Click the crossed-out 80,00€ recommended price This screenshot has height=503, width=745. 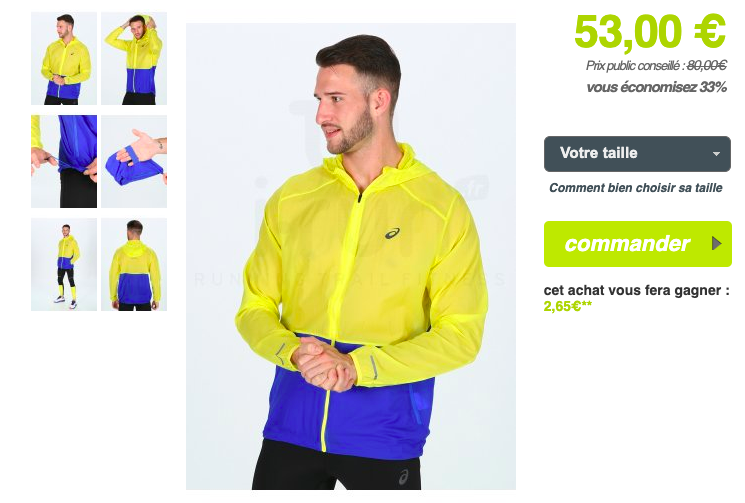[707, 66]
